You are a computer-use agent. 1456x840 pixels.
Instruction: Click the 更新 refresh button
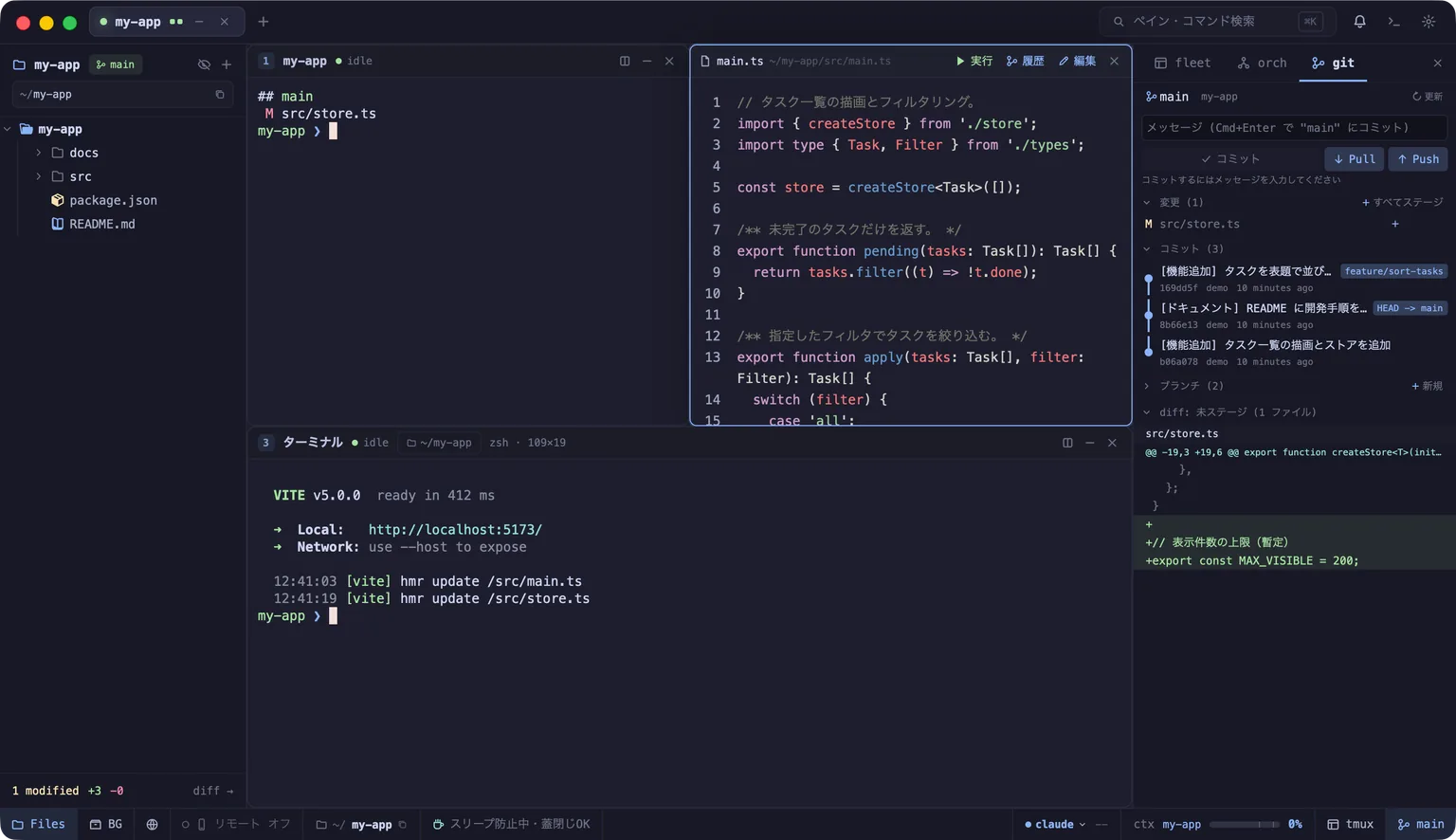(1428, 97)
